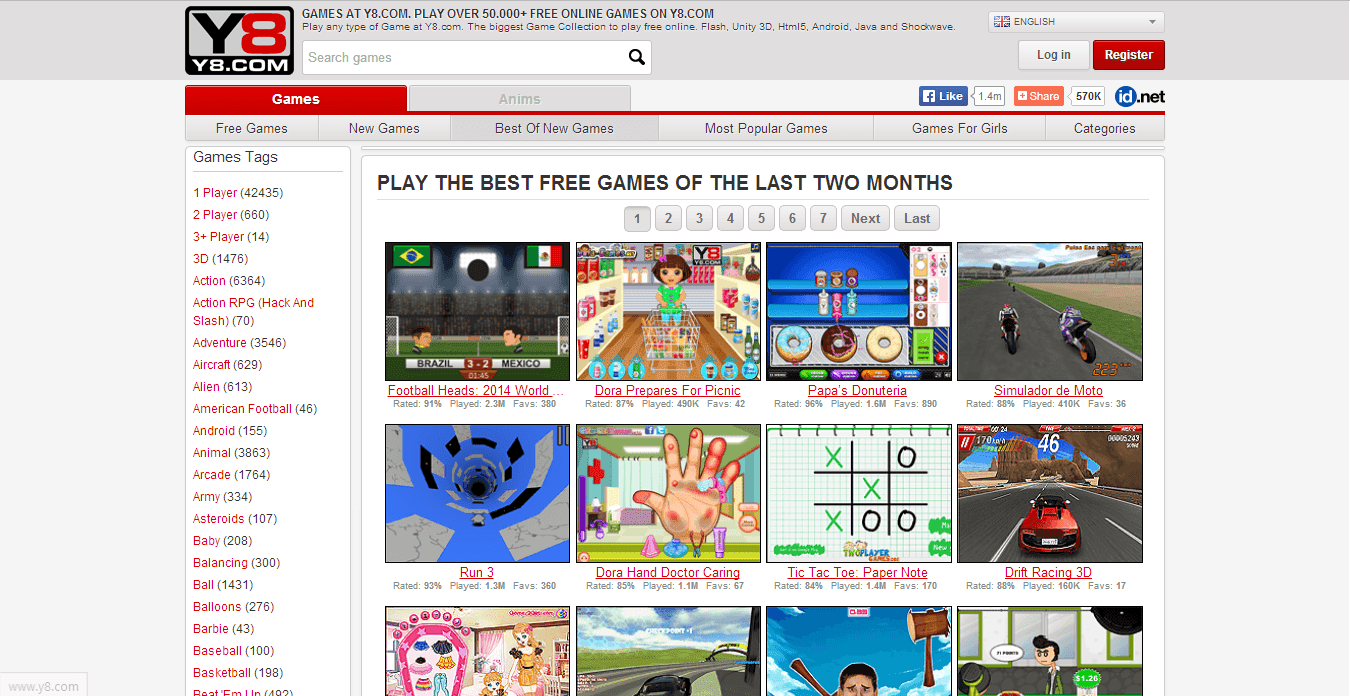1350x696 pixels.
Task: Click the magnifying glass search icon
Action: pyautogui.click(x=637, y=57)
